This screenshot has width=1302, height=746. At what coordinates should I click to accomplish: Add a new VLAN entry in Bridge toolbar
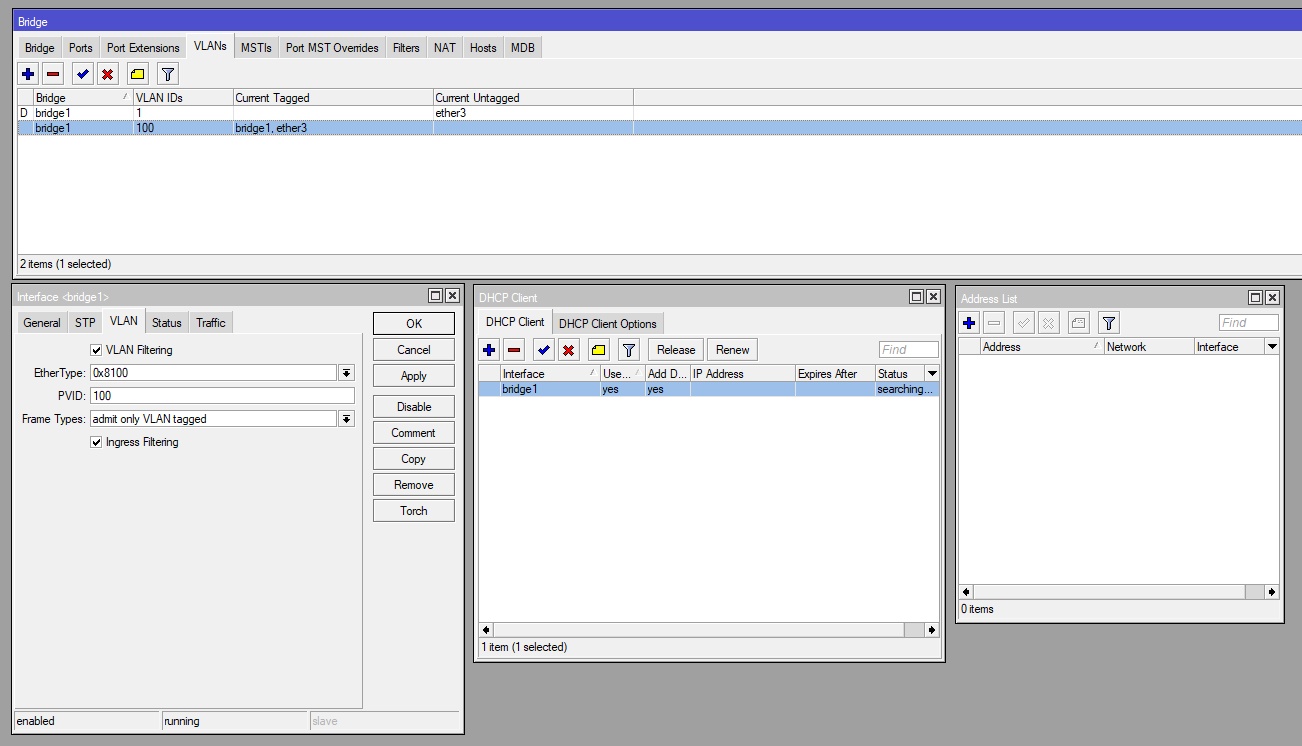(28, 74)
